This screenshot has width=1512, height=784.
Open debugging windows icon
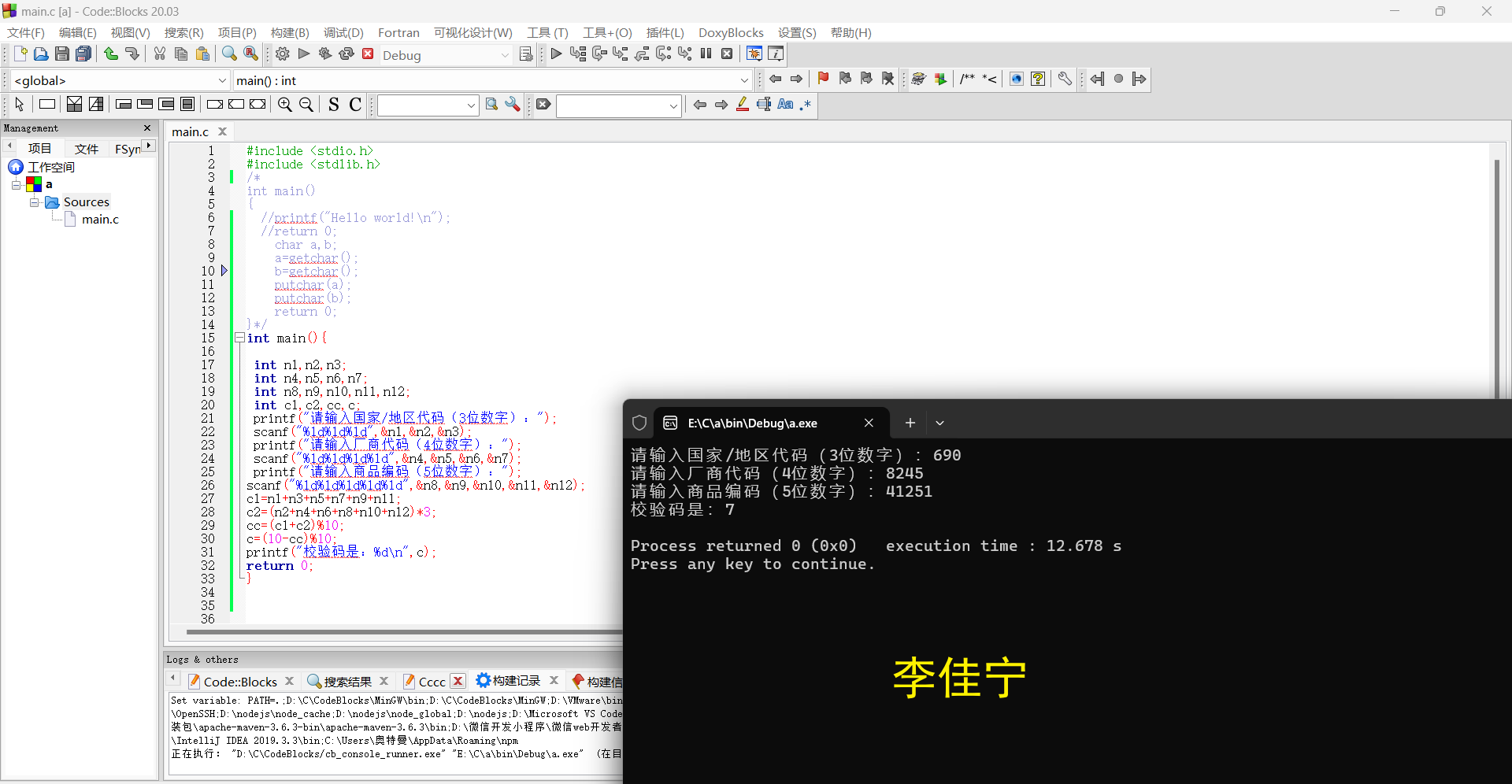point(754,54)
